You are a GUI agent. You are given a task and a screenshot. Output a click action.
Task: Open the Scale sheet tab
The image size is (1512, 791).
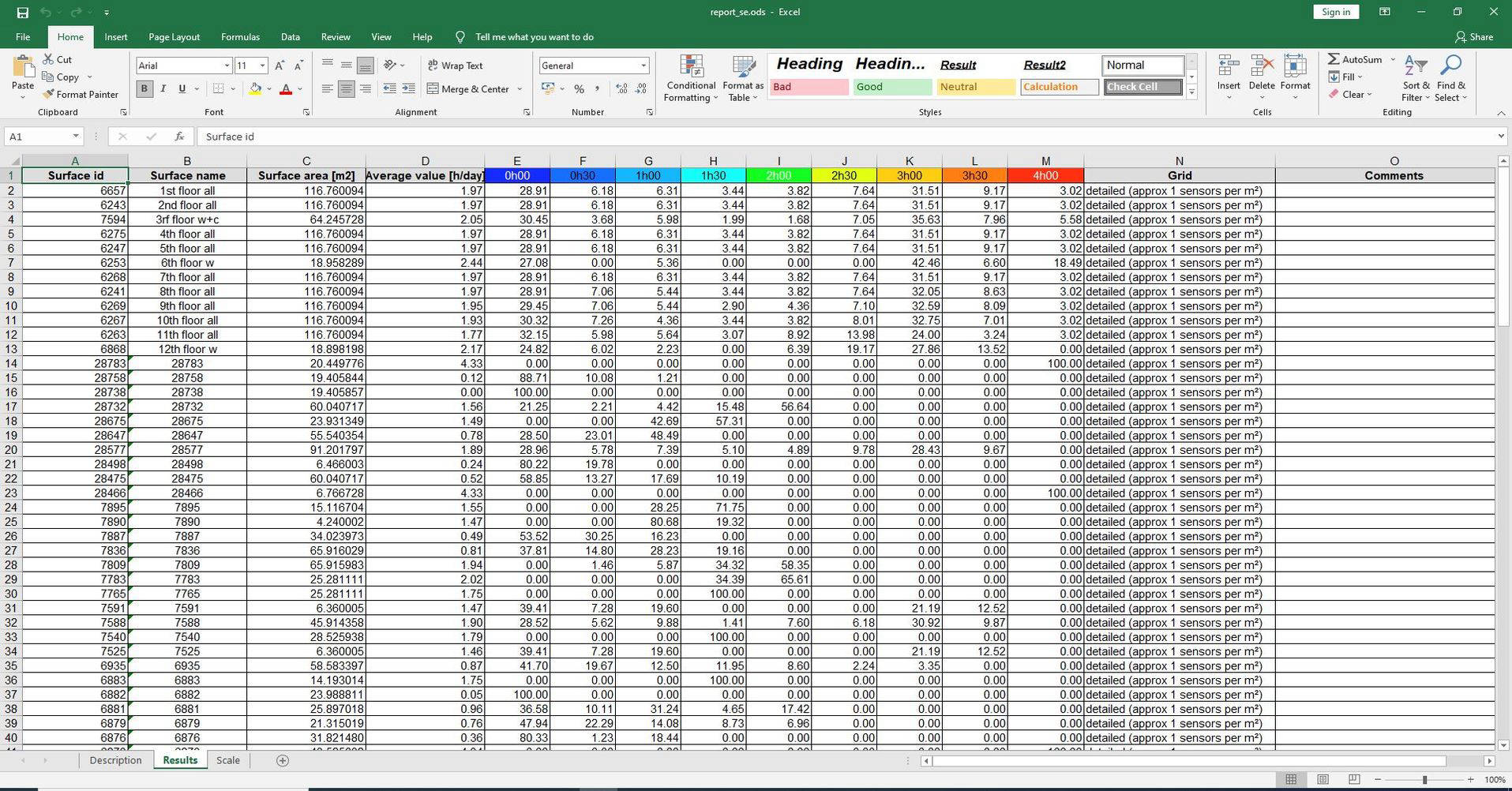(228, 760)
